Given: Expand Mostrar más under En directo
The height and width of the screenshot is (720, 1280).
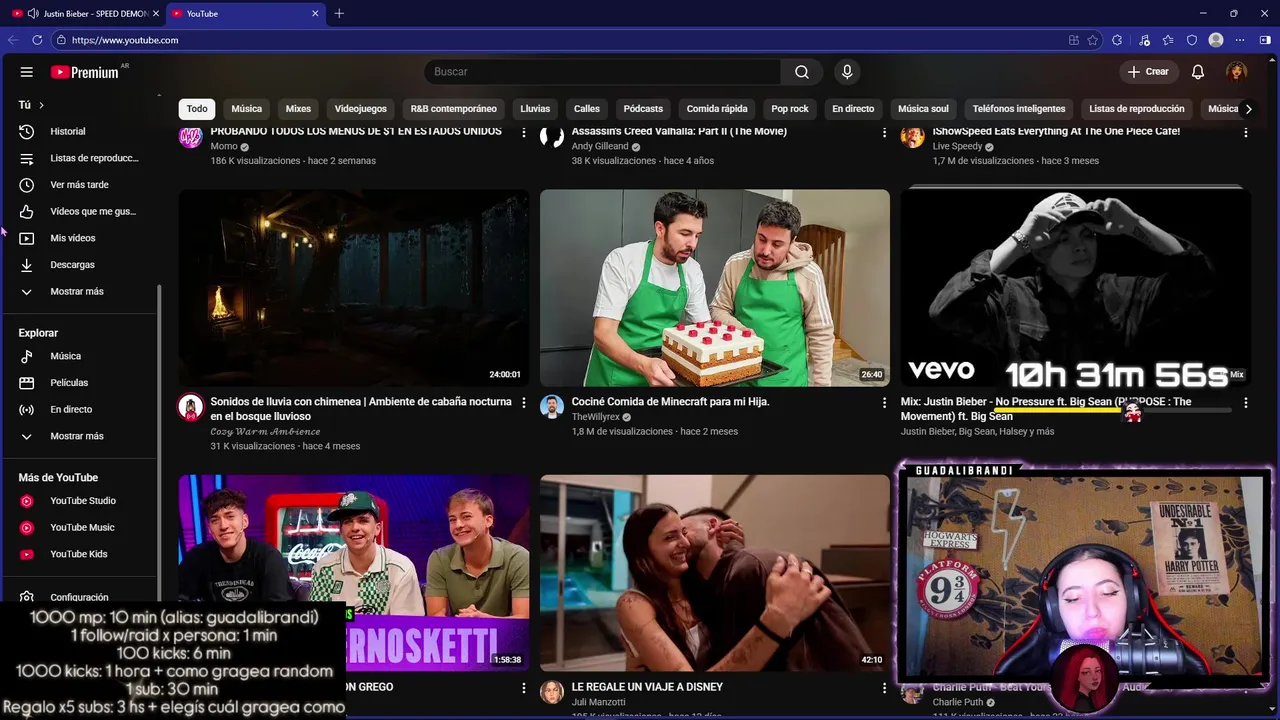Looking at the screenshot, I should point(80,436).
